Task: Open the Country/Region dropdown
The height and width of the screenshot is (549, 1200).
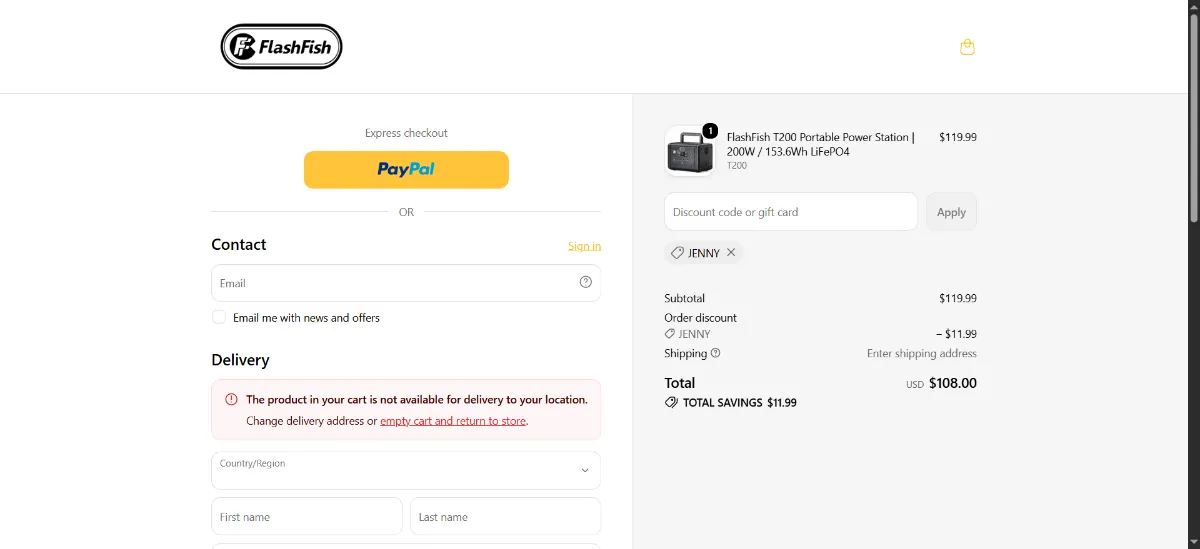Action: pyautogui.click(x=406, y=470)
